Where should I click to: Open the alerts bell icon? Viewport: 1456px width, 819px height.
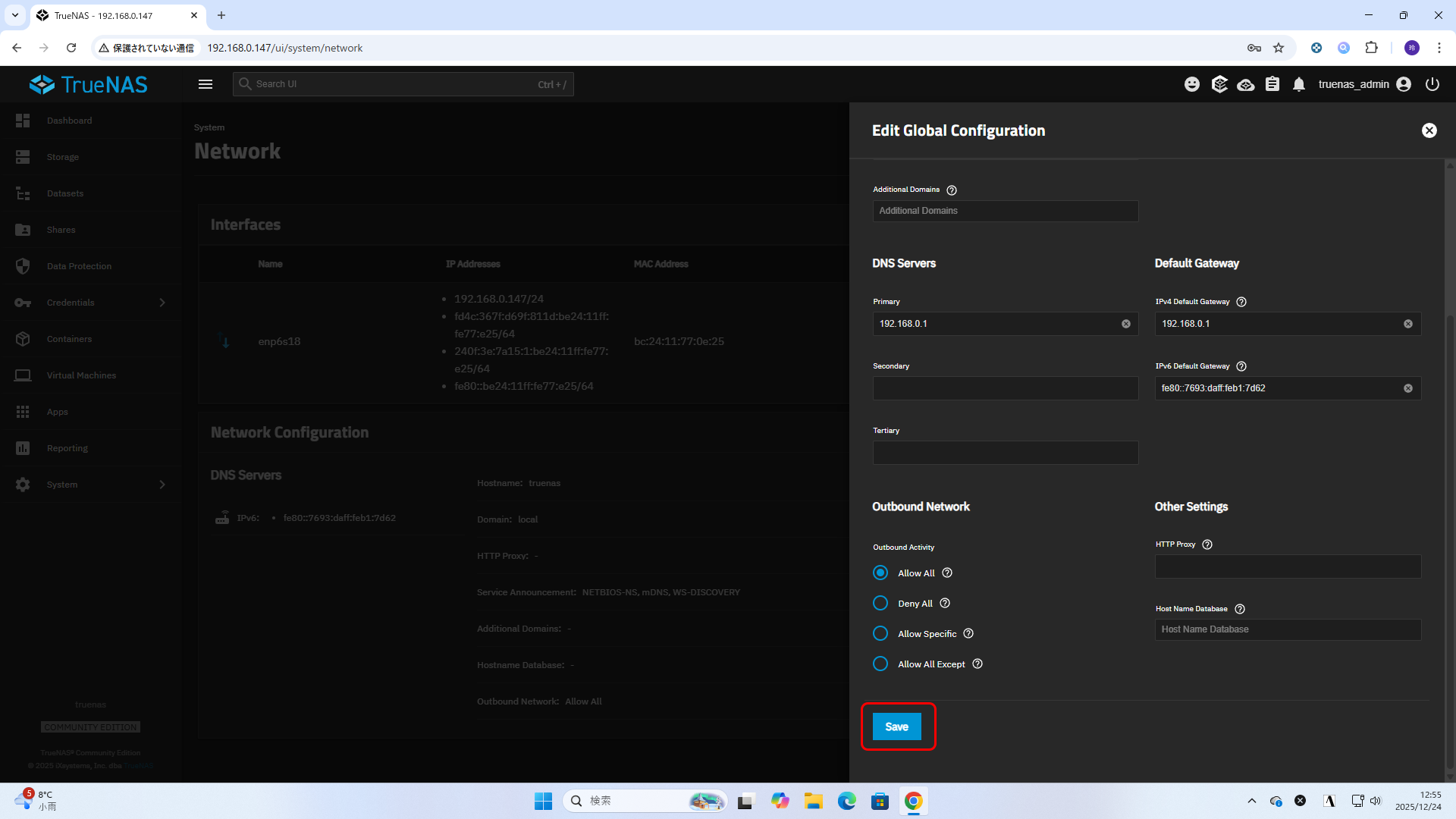pyautogui.click(x=1299, y=84)
